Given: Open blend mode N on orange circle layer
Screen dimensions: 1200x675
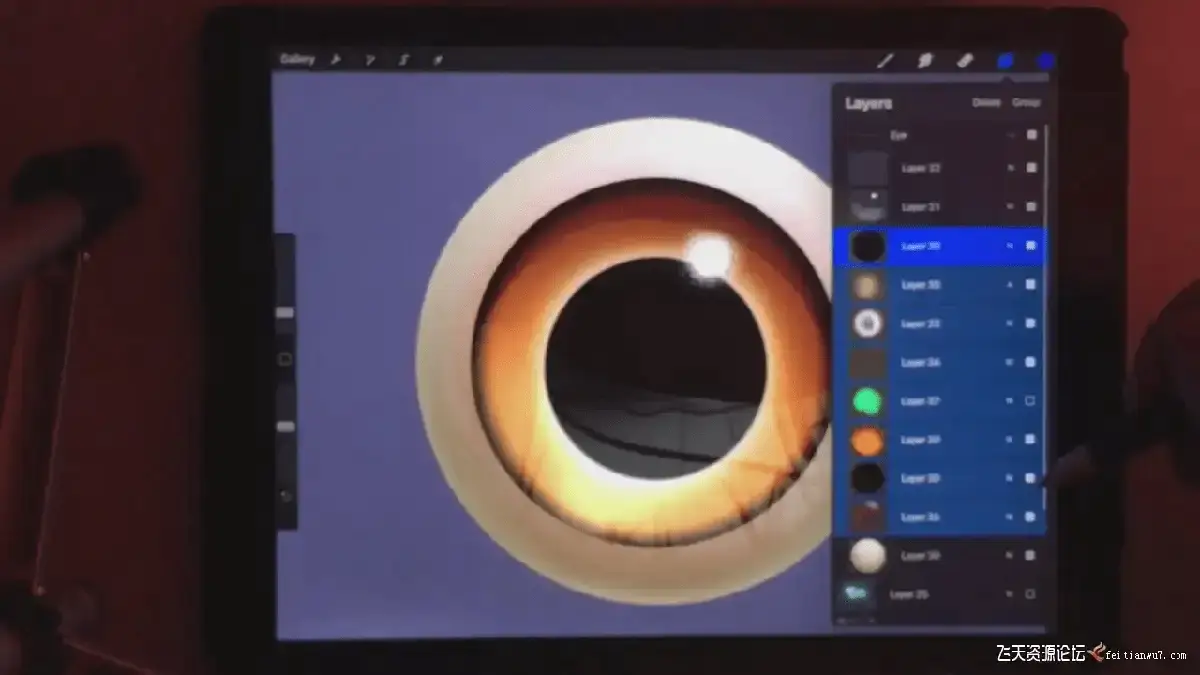Looking at the screenshot, I should (x=1010, y=440).
